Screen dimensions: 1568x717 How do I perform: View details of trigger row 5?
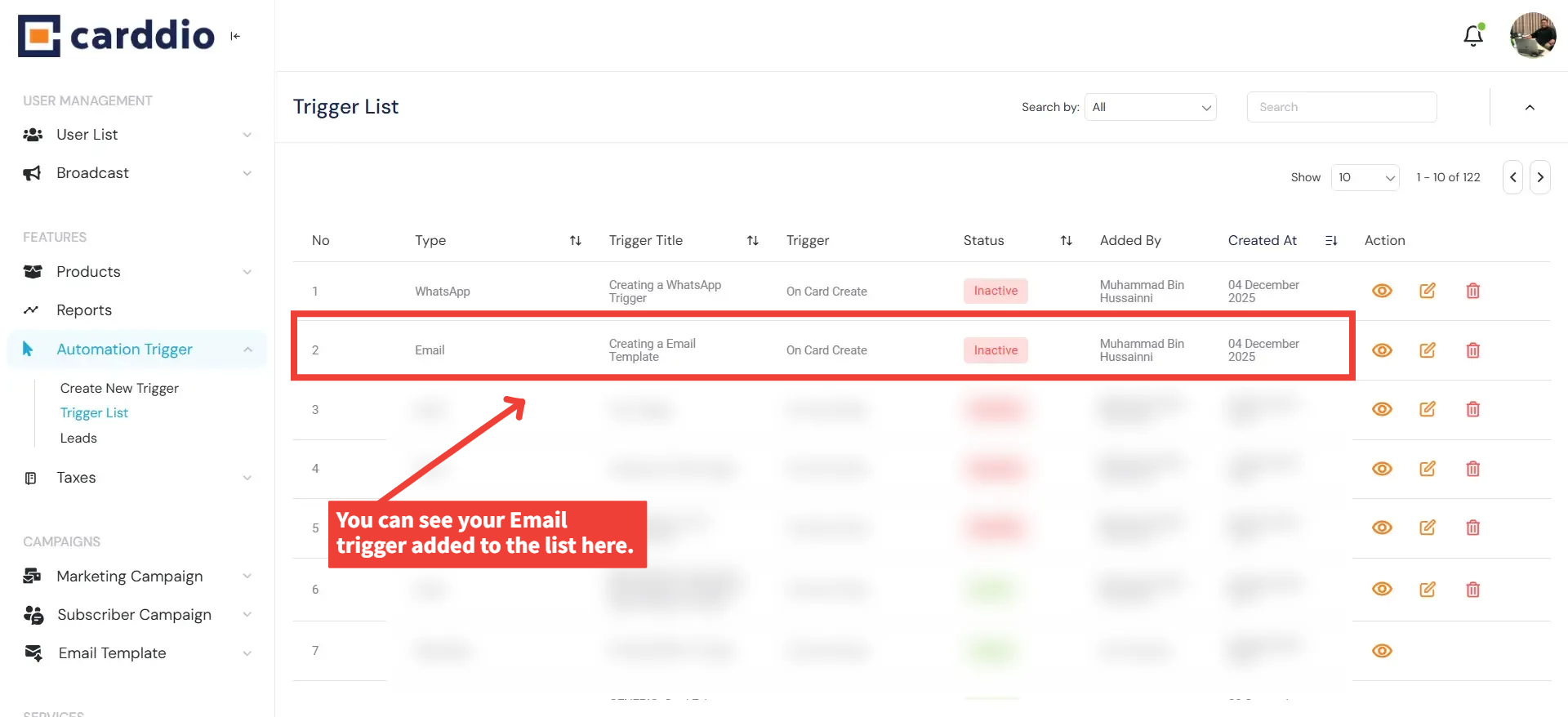tap(1382, 528)
